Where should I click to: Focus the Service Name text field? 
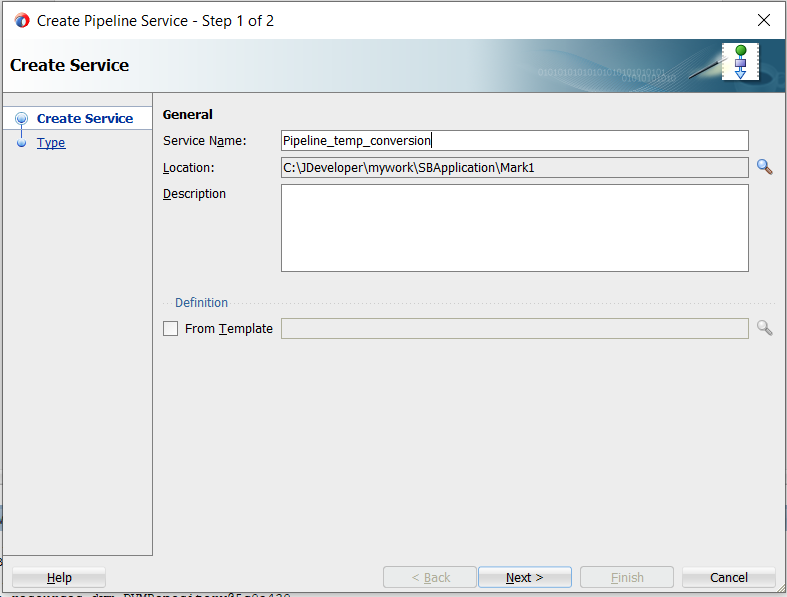pyautogui.click(x=514, y=141)
